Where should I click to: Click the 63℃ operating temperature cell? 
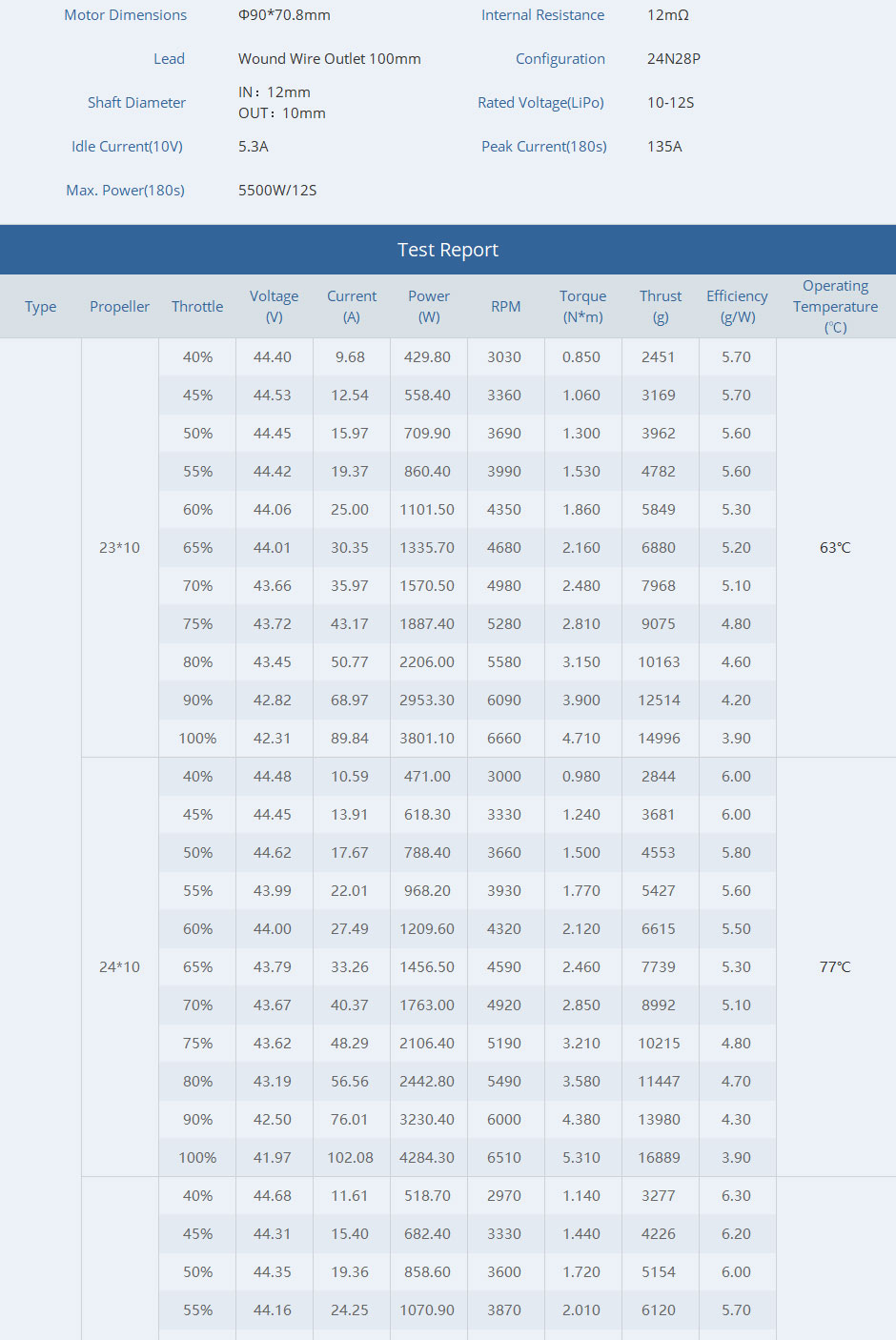click(x=835, y=548)
